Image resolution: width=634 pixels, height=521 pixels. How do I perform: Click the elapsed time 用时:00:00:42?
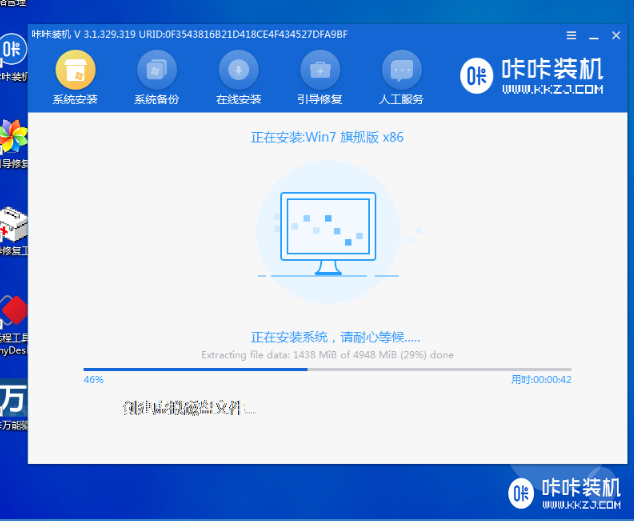[541, 380]
